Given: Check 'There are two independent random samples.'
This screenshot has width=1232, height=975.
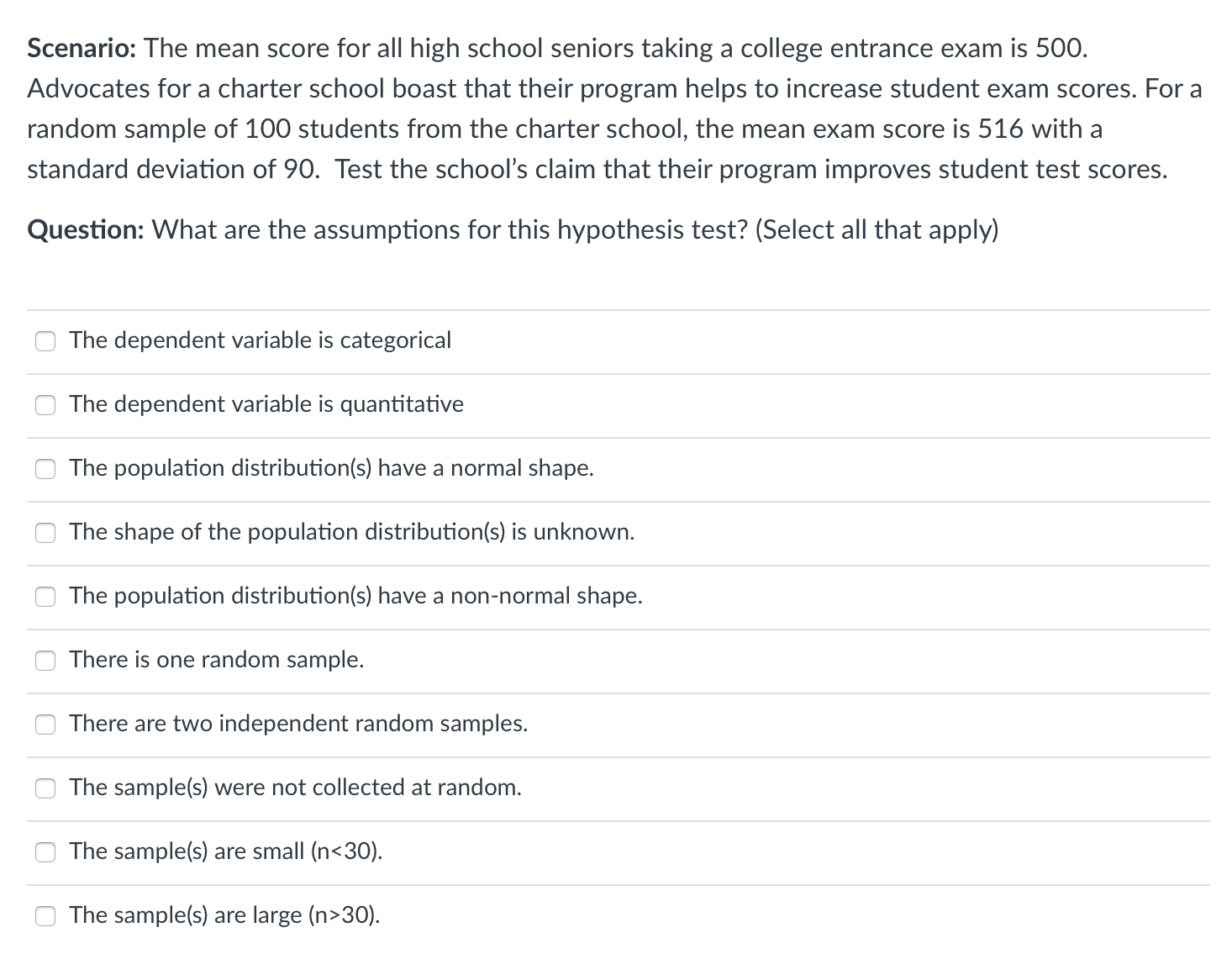Looking at the screenshot, I should (x=46, y=725).
